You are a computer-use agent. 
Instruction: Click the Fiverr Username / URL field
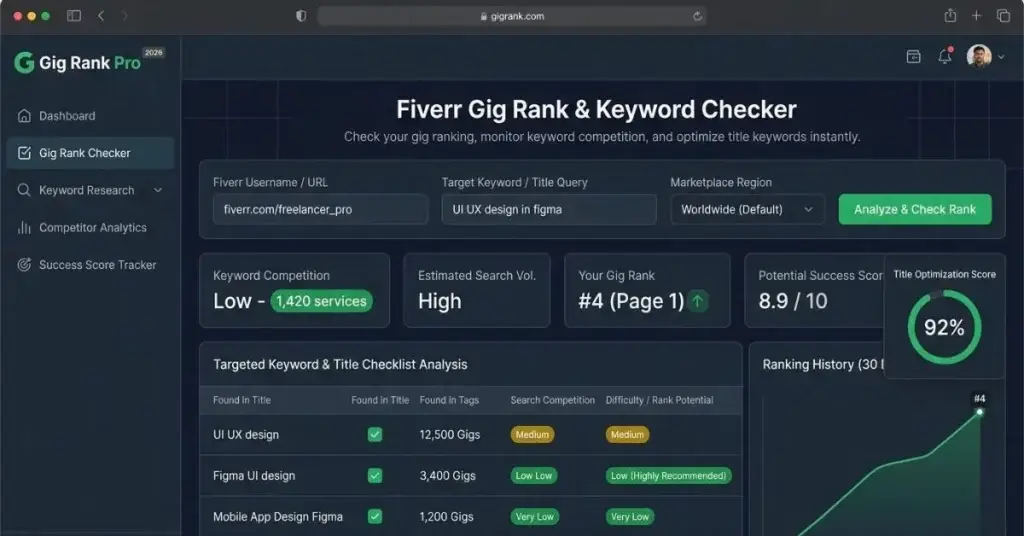[320, 210]
